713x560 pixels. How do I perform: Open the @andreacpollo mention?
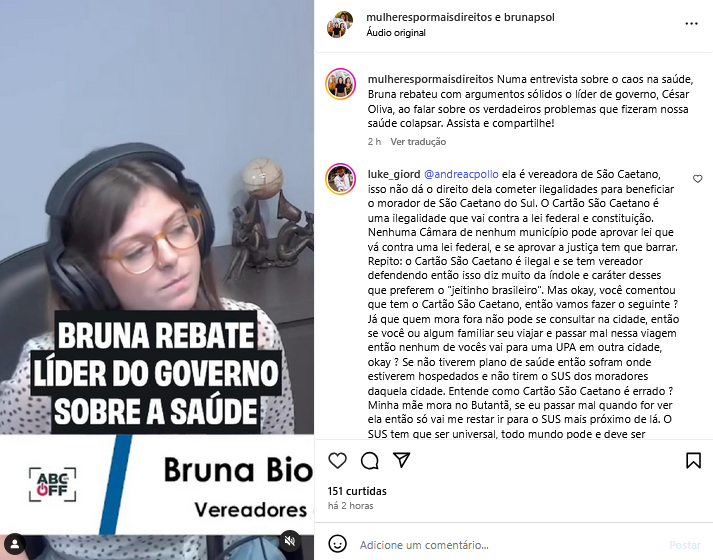pyautogui.click(x=461, y=174)
